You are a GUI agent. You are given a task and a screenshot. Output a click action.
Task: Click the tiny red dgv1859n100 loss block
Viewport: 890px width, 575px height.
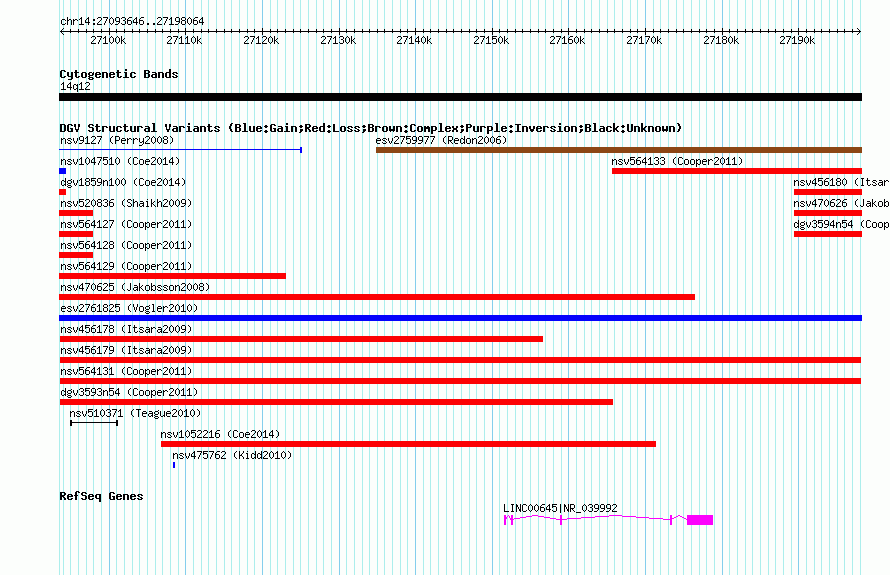(x=62, y=192)
